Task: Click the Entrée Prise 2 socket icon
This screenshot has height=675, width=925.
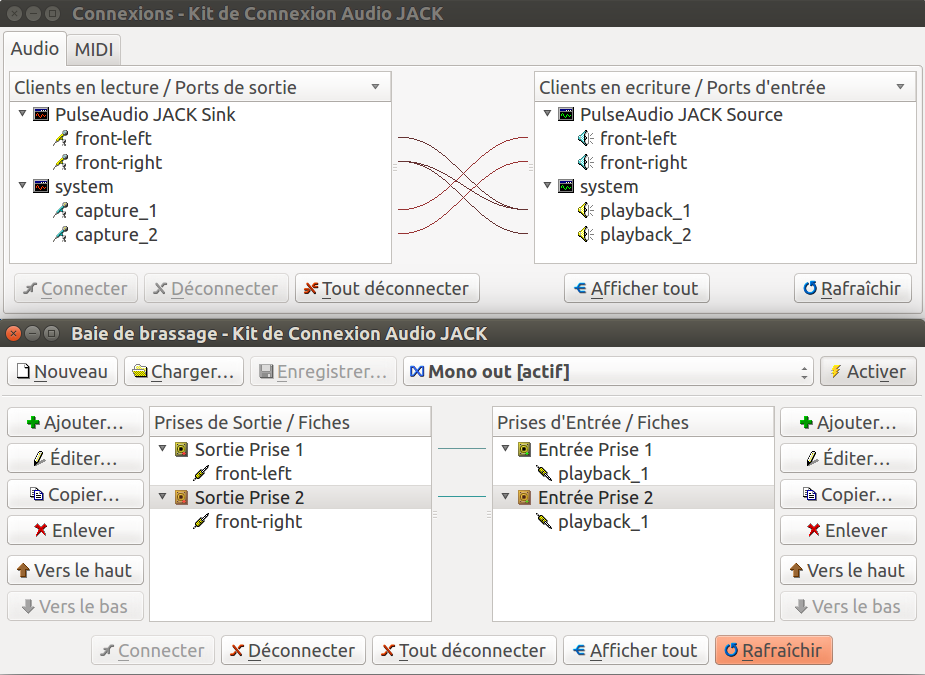Action: tap(524, 498)
